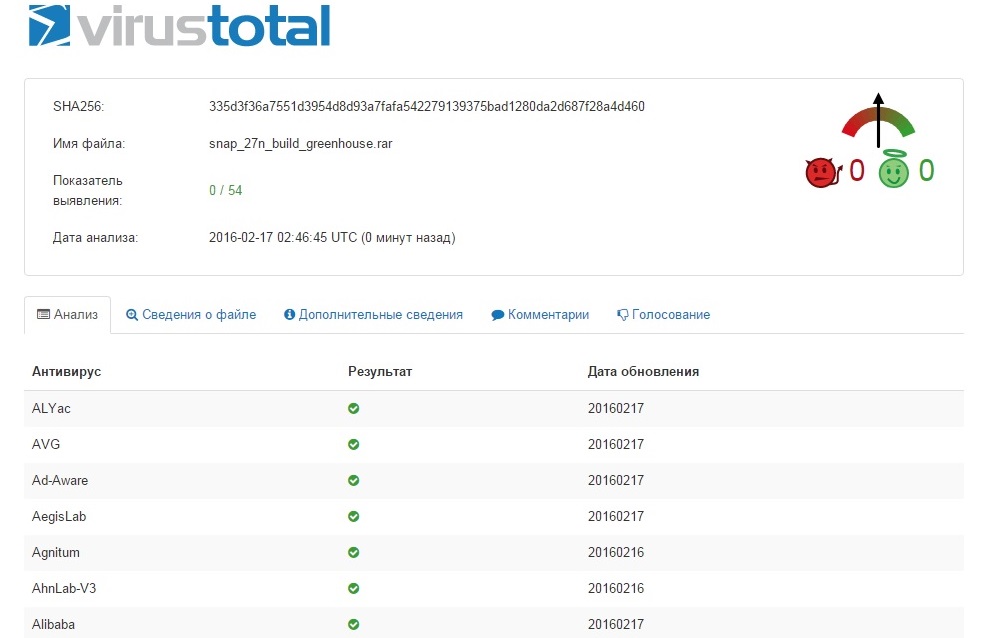Viewport: 988px width, 638px height.
Task: Click update date 20160216 in Agnitum row
Action: click(616, 552)
